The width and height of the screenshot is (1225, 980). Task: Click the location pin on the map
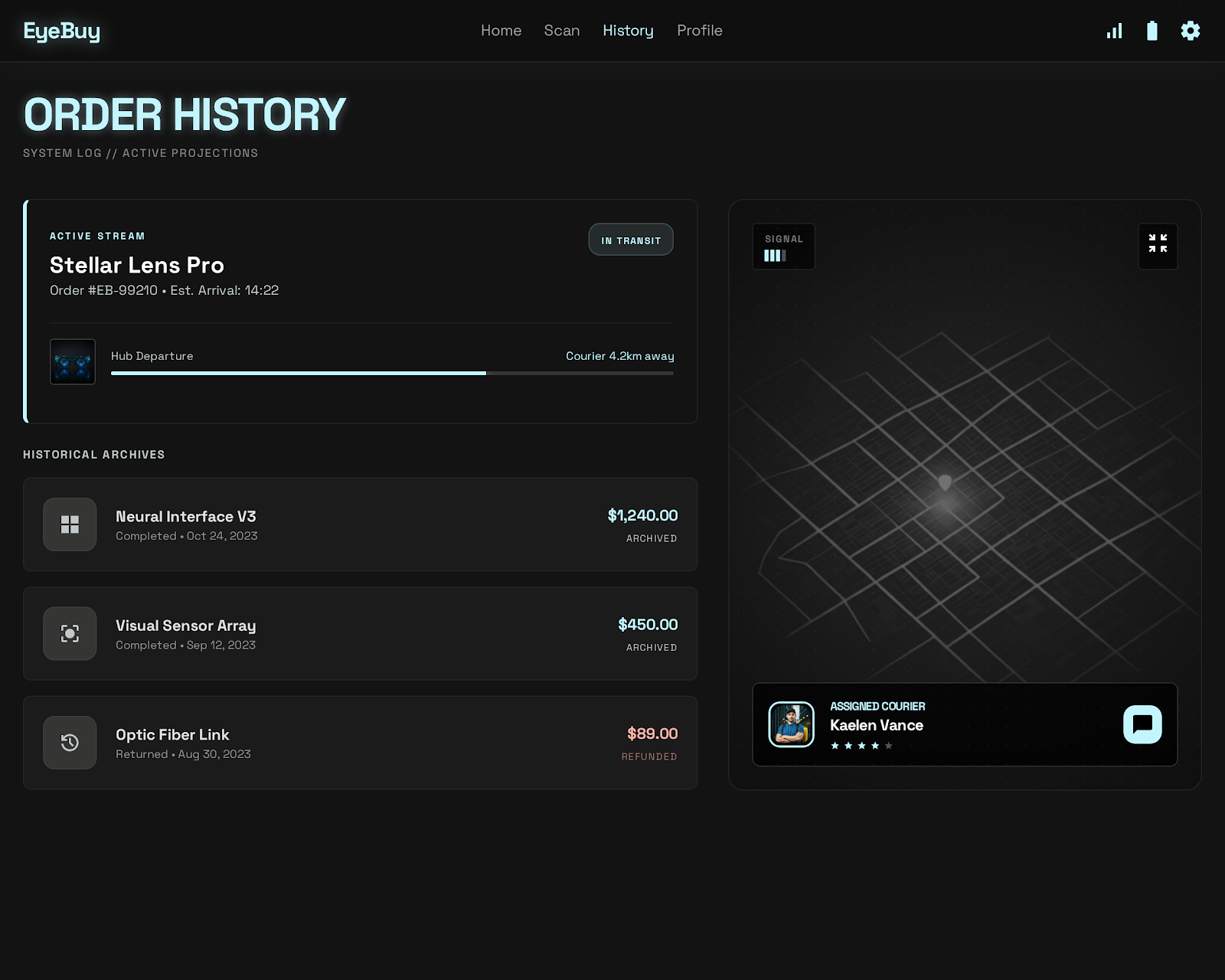tap(945, 482)
